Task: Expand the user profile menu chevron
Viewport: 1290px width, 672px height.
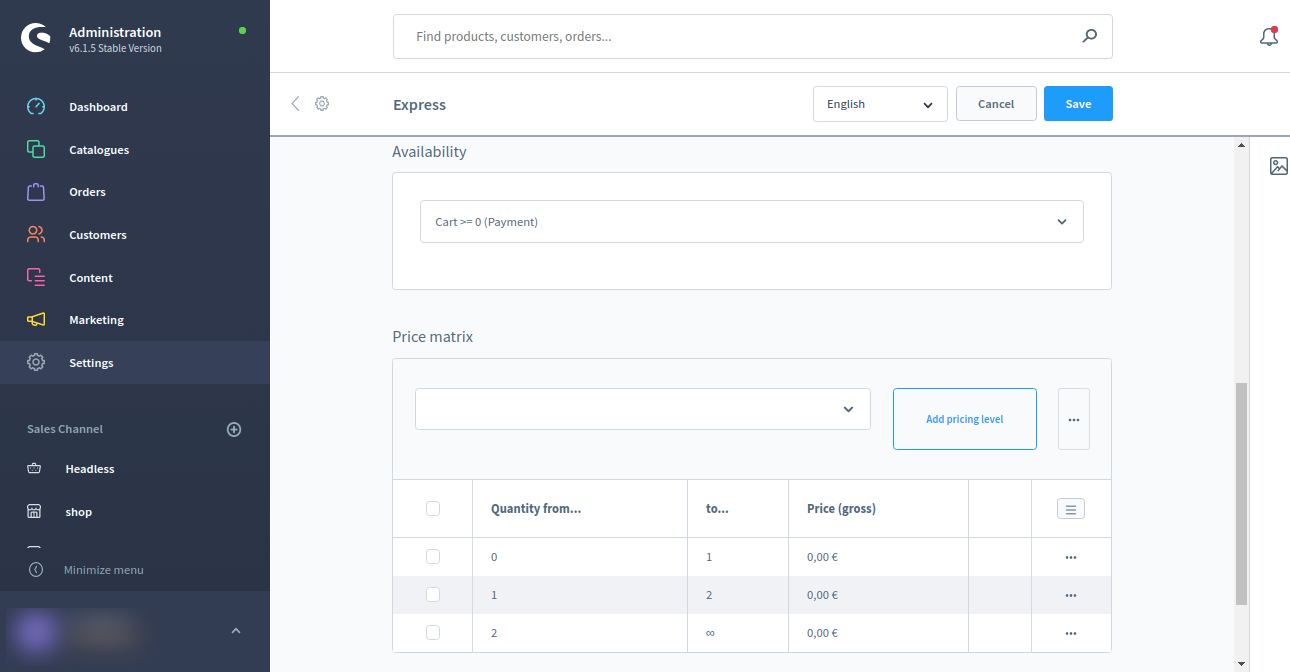Action: pos(236,631)
